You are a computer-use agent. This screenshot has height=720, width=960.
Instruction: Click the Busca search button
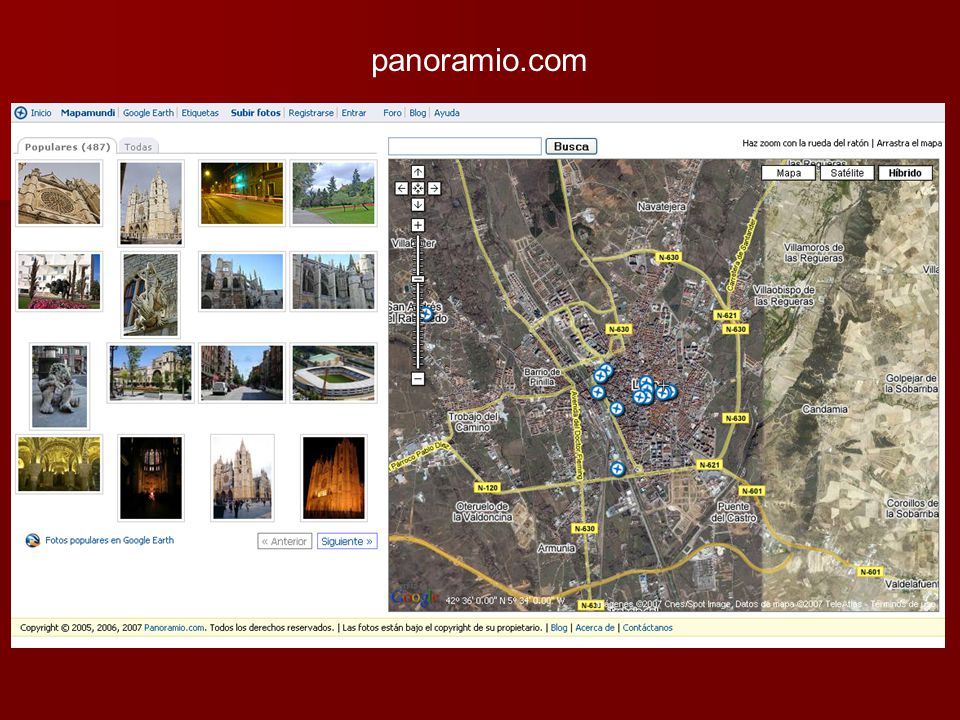point(571,146)
